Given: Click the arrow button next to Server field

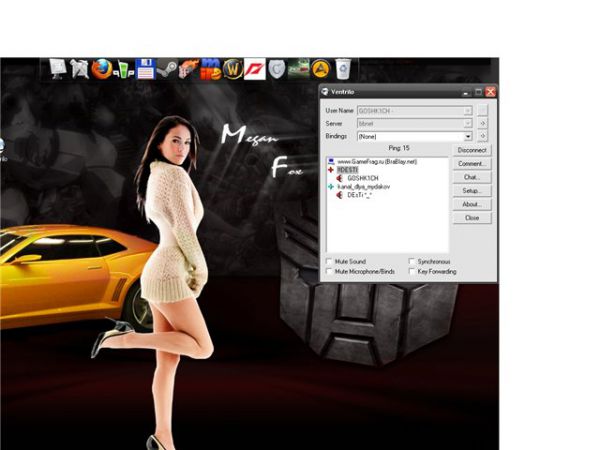Looking at the screenshot, I should (483, 123).
